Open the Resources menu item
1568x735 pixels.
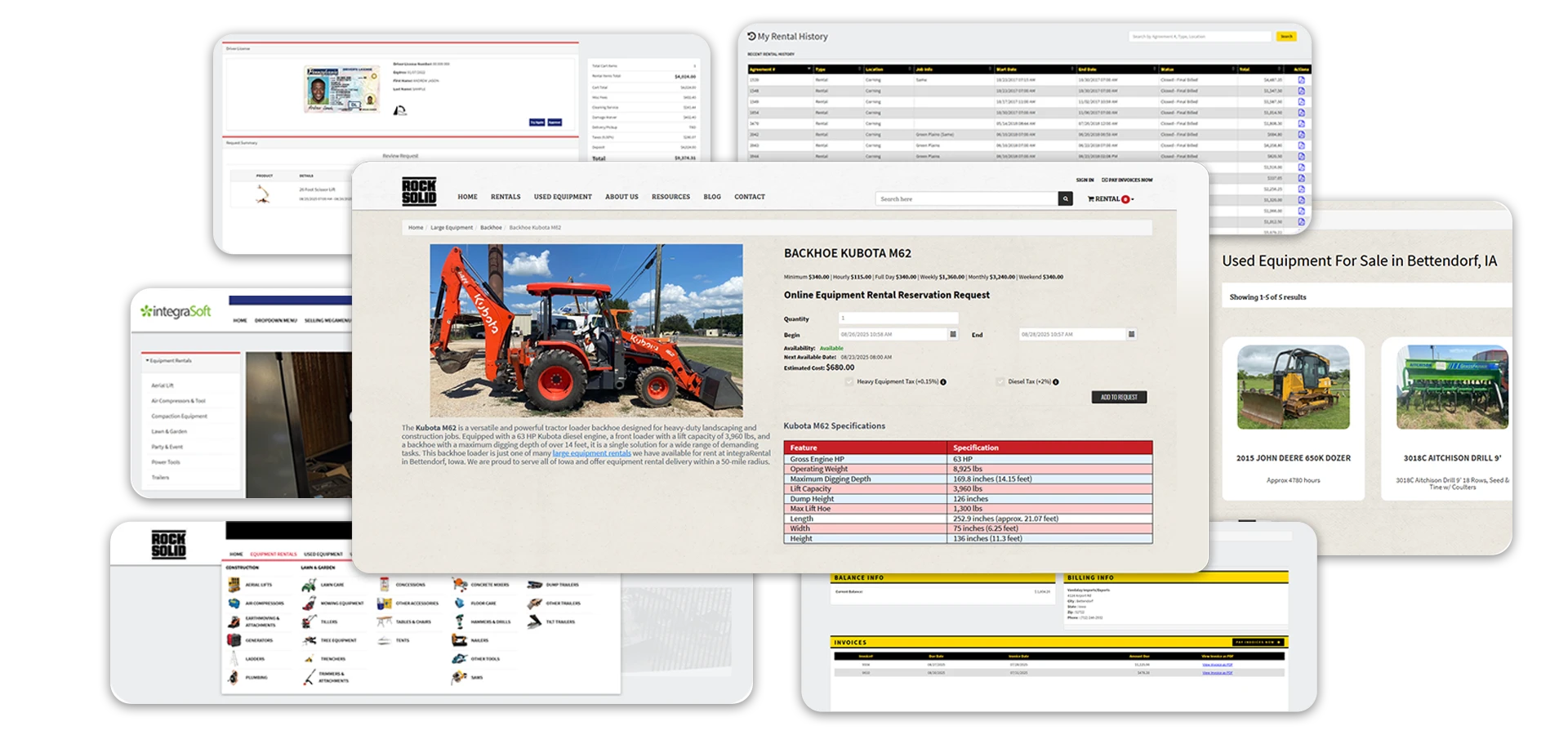pyautogui.click(x=670, y=197)
